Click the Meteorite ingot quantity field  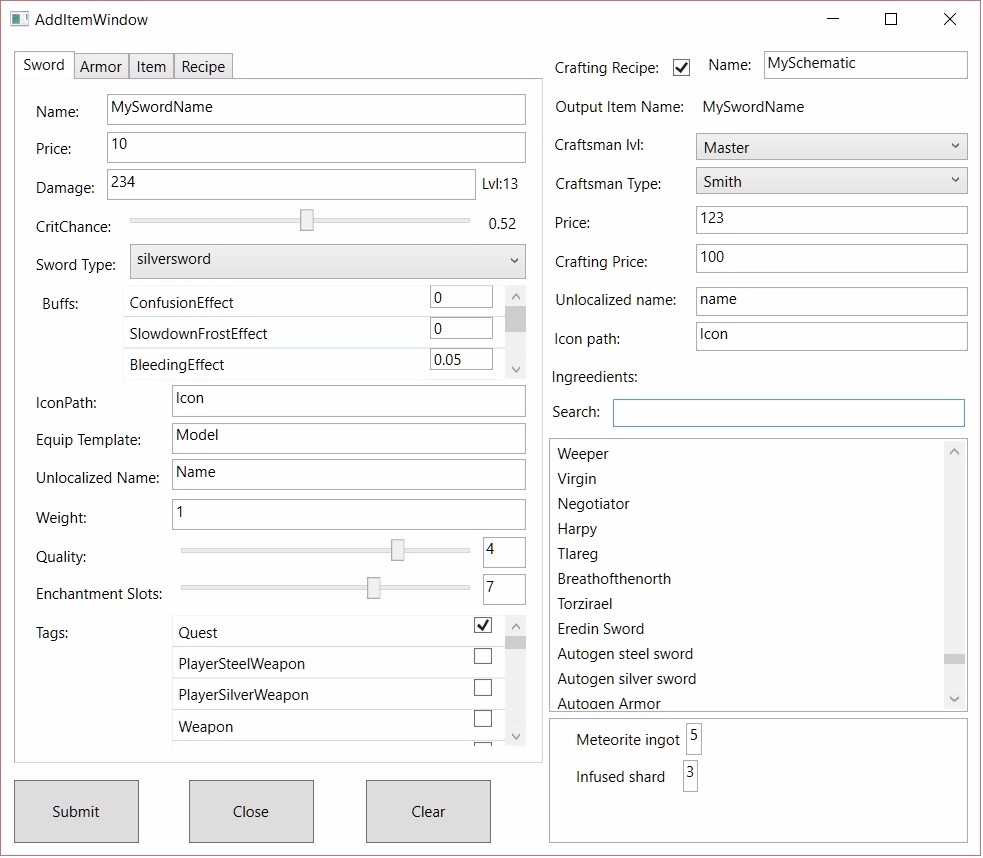click(694, 739)
